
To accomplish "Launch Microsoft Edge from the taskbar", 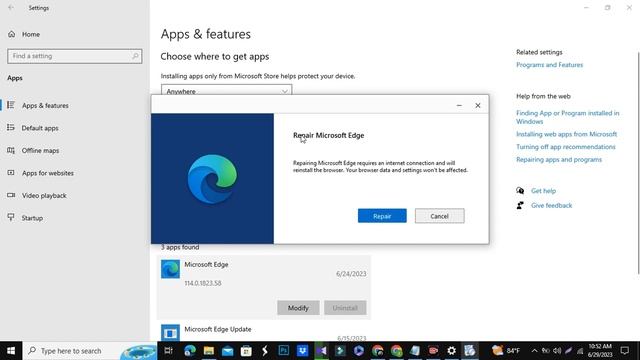I will point(190,351).
